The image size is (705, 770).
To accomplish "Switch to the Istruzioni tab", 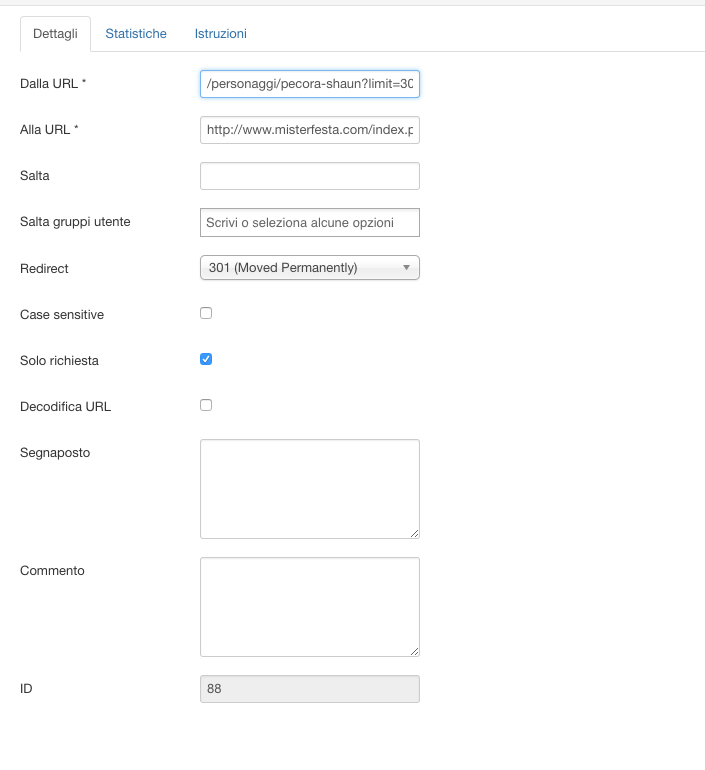I will point(220,33).
